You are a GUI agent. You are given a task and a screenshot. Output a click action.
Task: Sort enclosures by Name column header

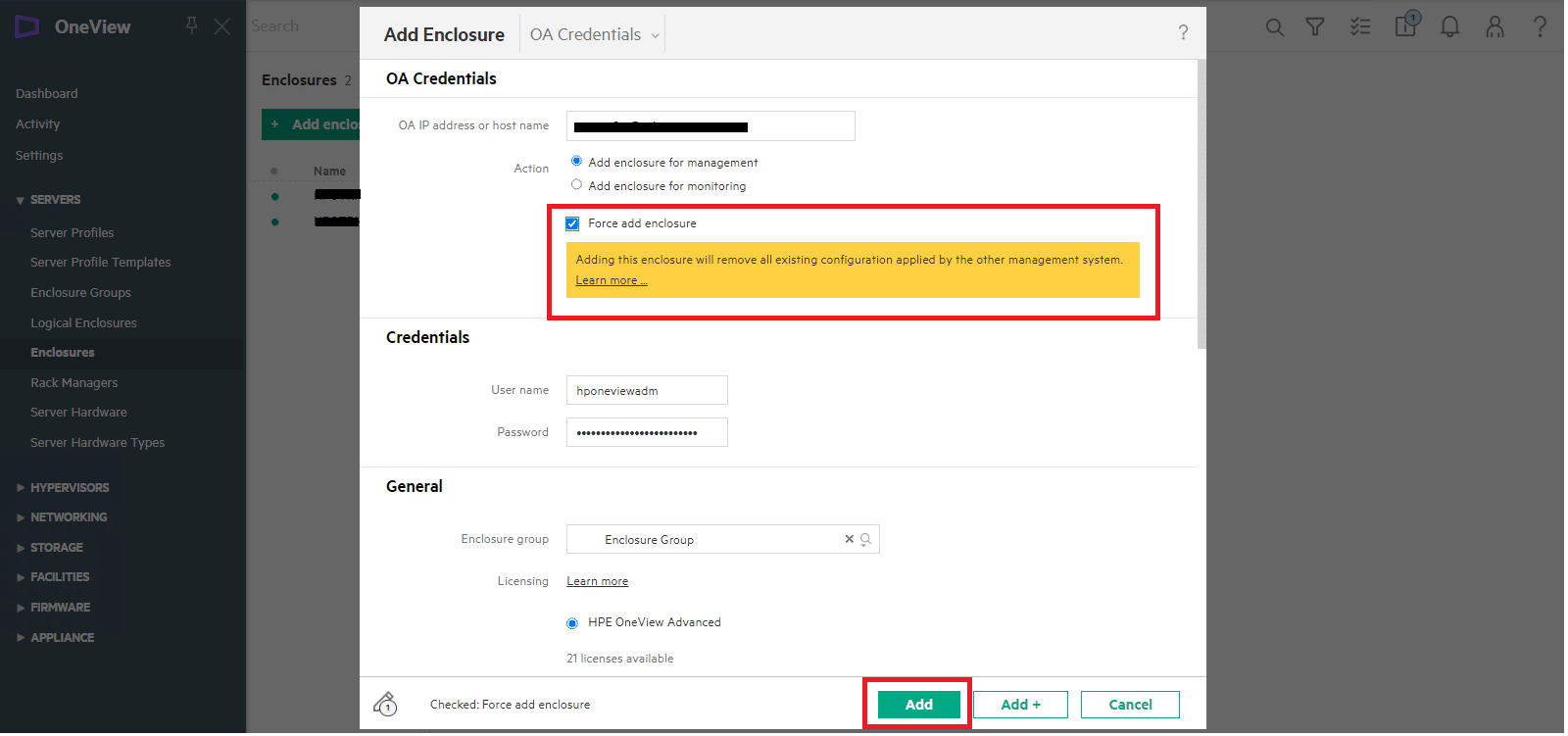329,172
